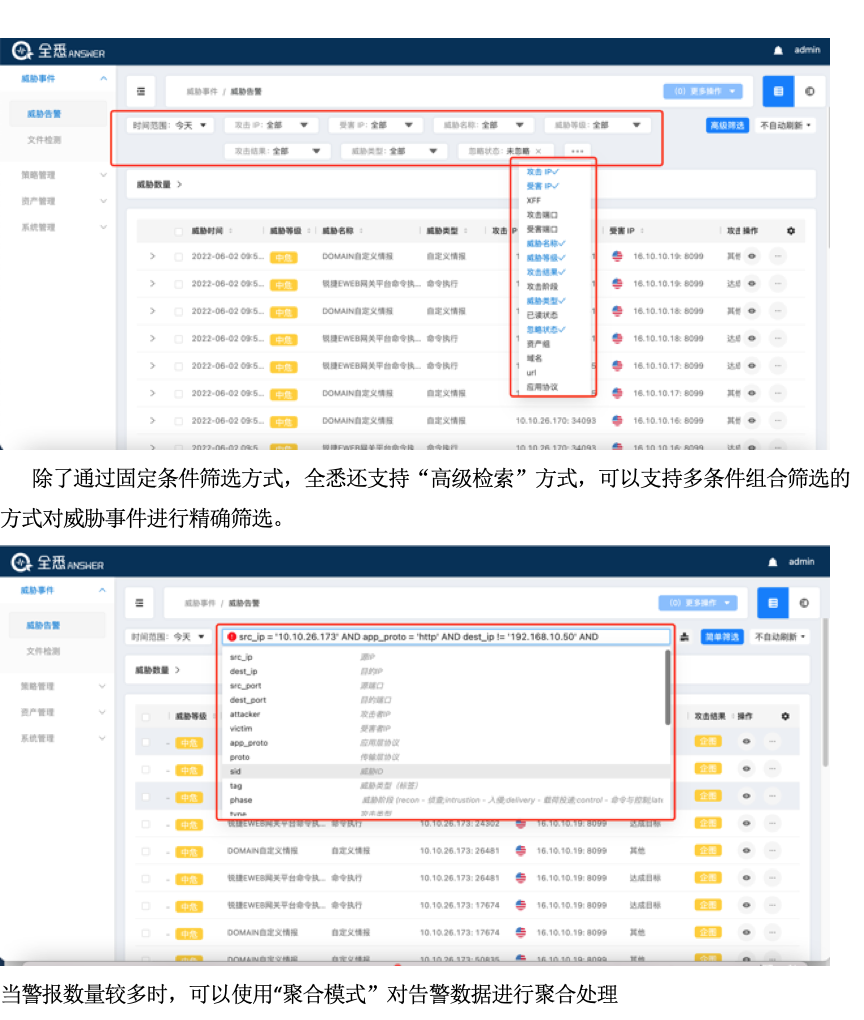The height and width of the screenshot is (1020, 864).
Task: Choose src_port from the query suggestions
Action: coord(246,686)
